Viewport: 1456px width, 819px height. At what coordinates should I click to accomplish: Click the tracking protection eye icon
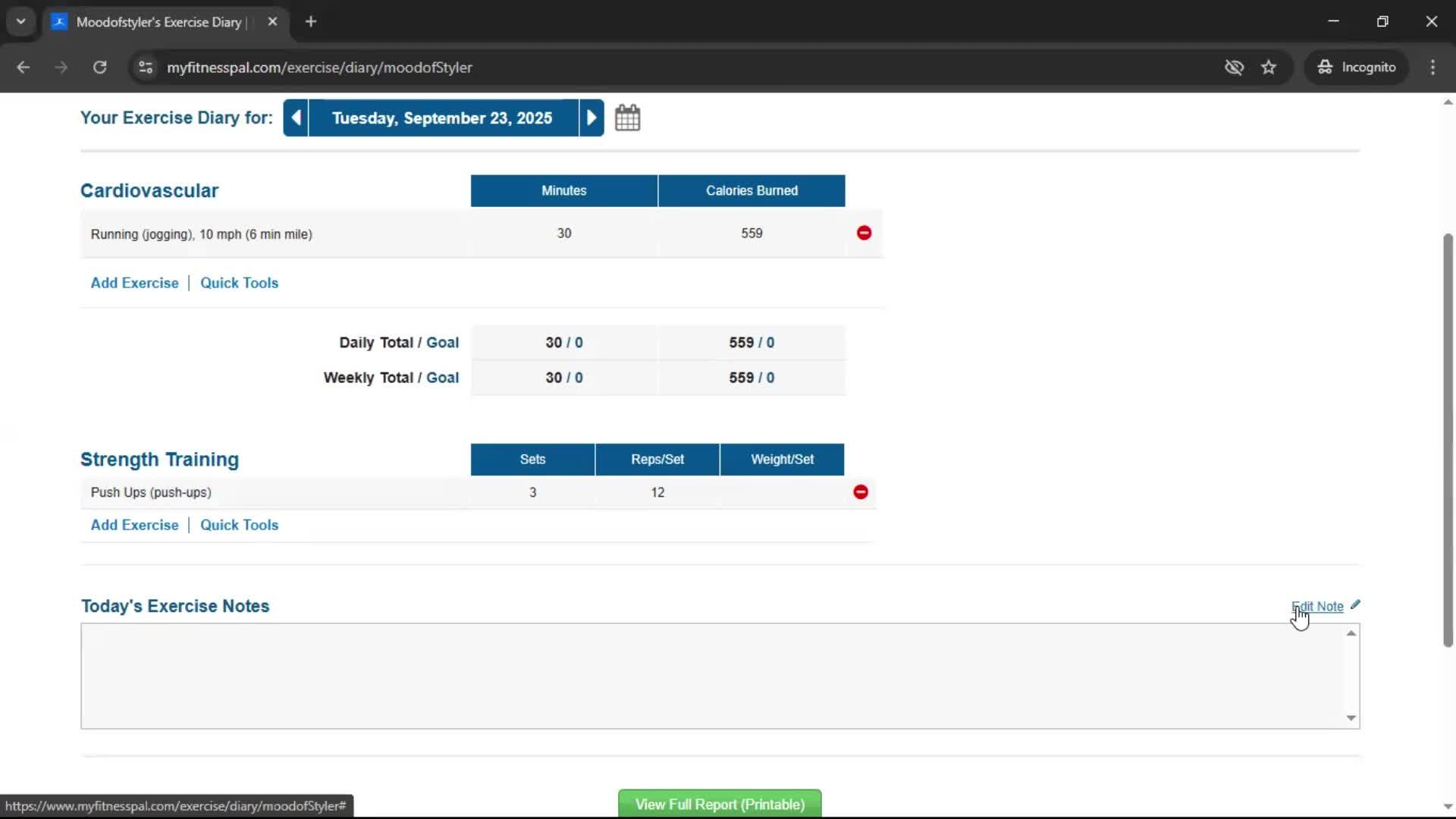pyautogui.click(x=1234, y=67)
